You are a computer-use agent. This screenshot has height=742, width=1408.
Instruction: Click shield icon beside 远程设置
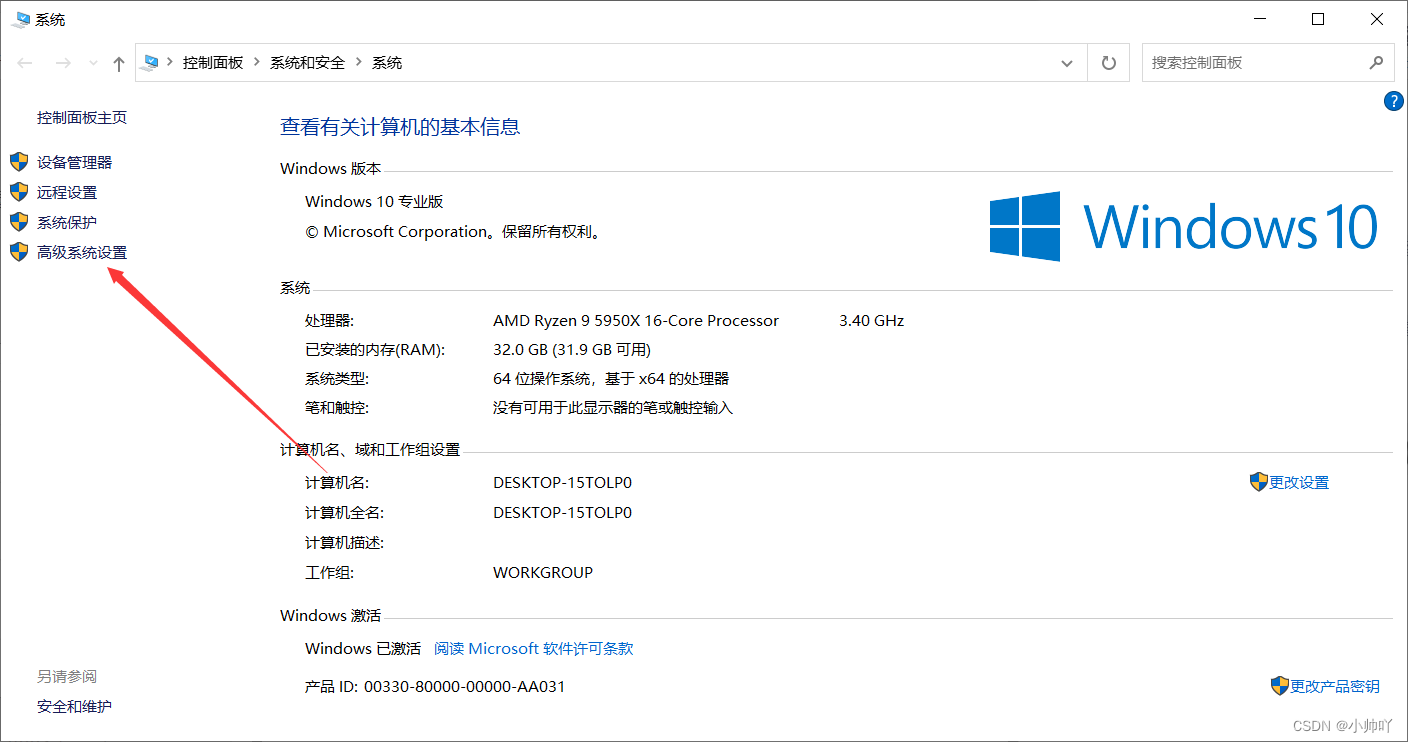pyautogui.click(x=19, y=192)
